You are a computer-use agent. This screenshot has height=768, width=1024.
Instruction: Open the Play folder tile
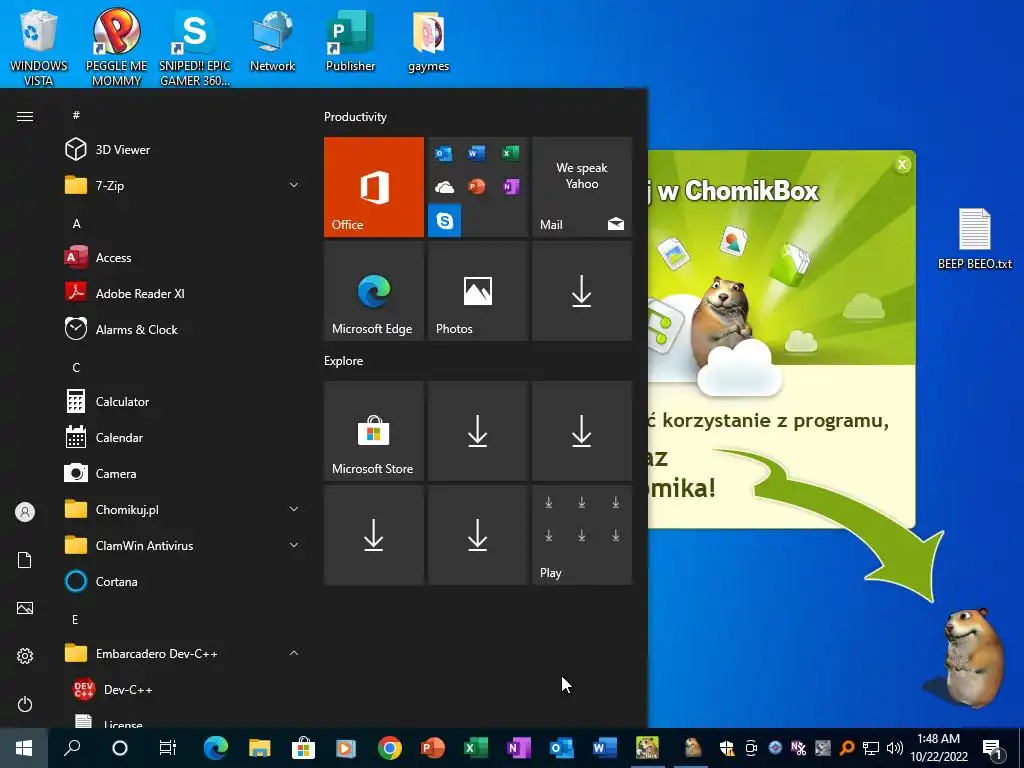pyautogui.click(x=582, y=535)
